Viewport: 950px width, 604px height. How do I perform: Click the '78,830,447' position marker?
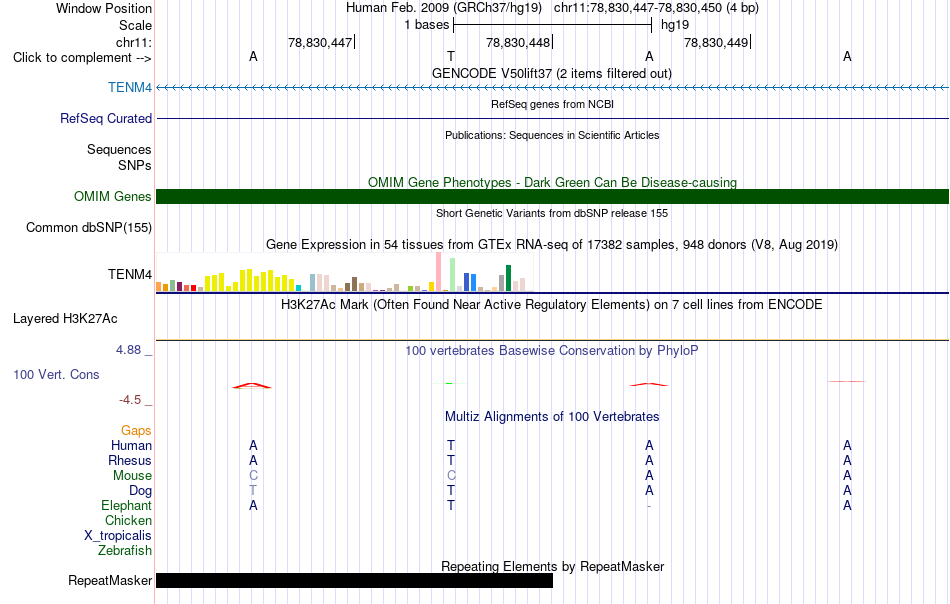[320, 42]
